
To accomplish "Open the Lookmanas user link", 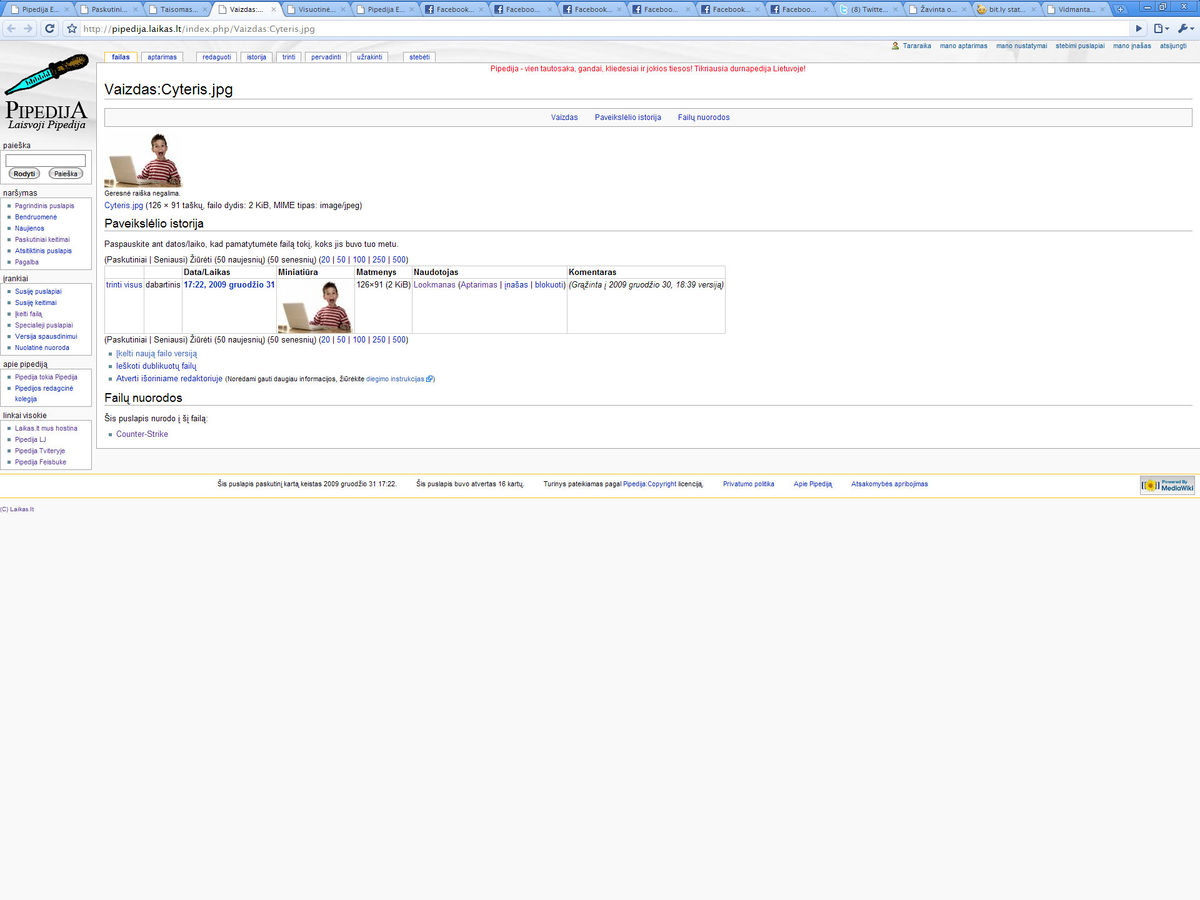I will coord(434,285).
